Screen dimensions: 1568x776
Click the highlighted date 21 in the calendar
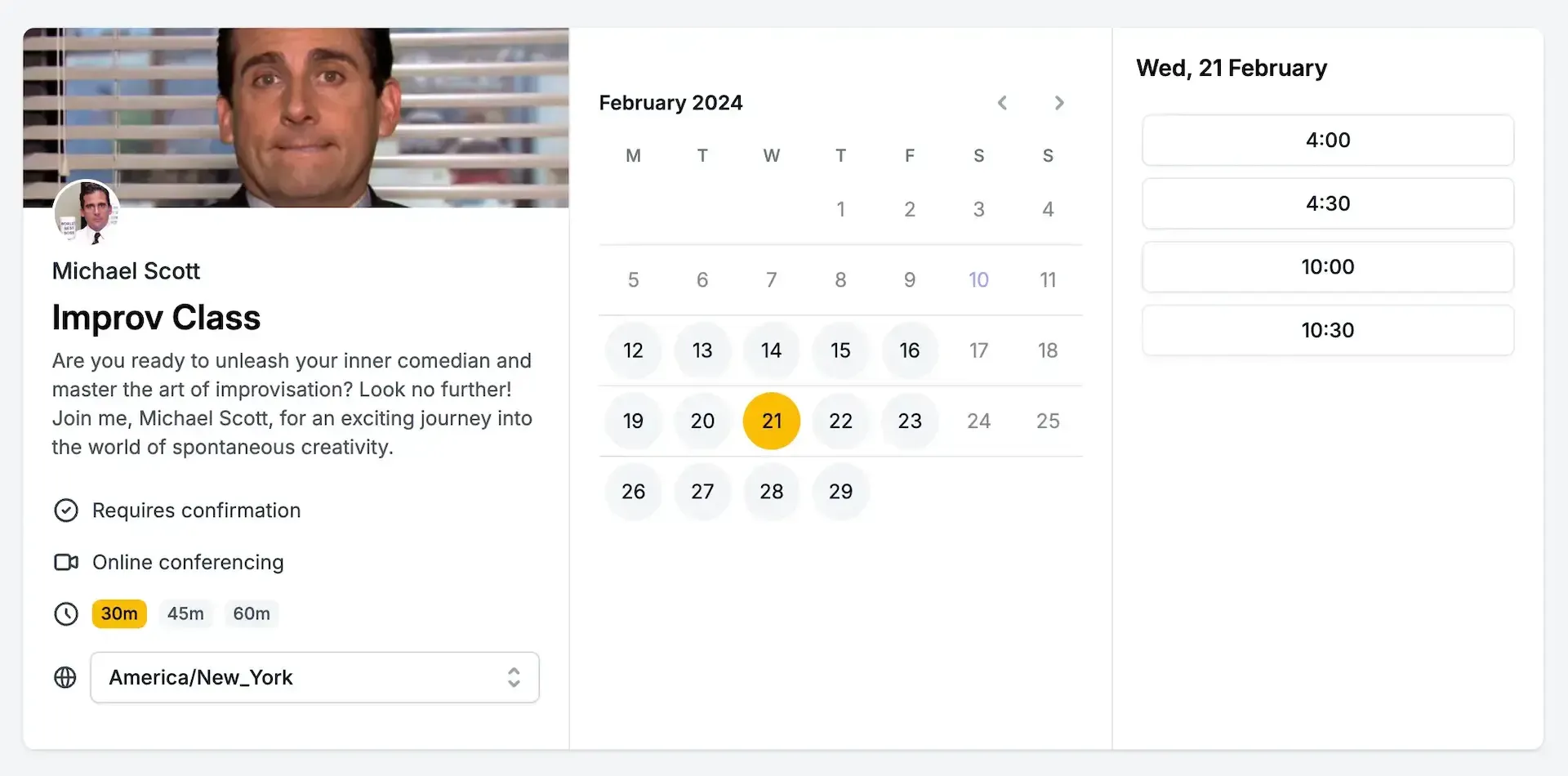point(771,421)
